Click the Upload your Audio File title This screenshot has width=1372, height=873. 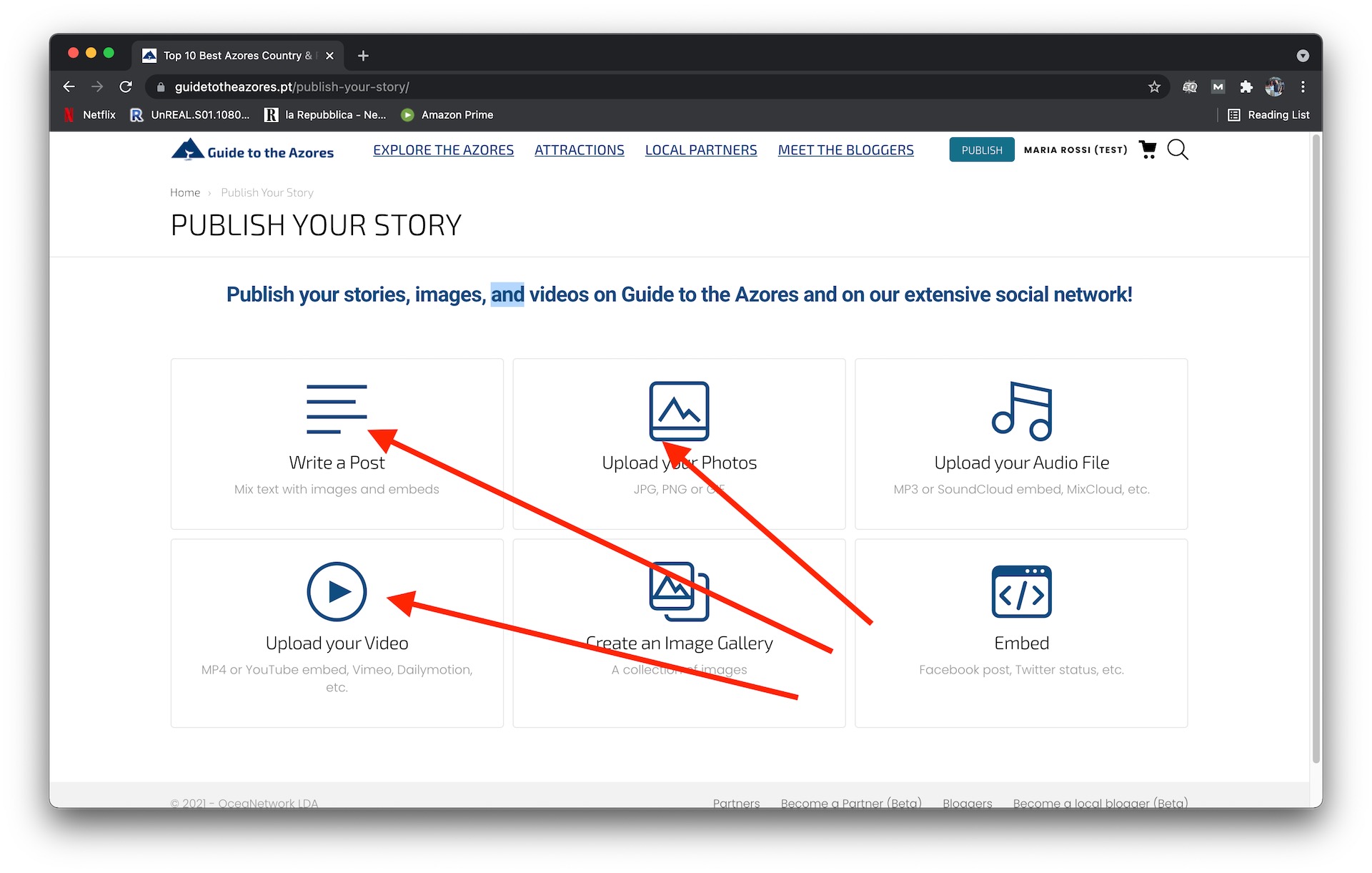[x=1021, y=463]
